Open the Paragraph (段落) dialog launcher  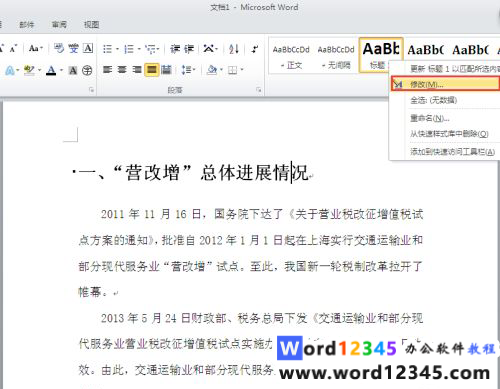pos(259,90)
